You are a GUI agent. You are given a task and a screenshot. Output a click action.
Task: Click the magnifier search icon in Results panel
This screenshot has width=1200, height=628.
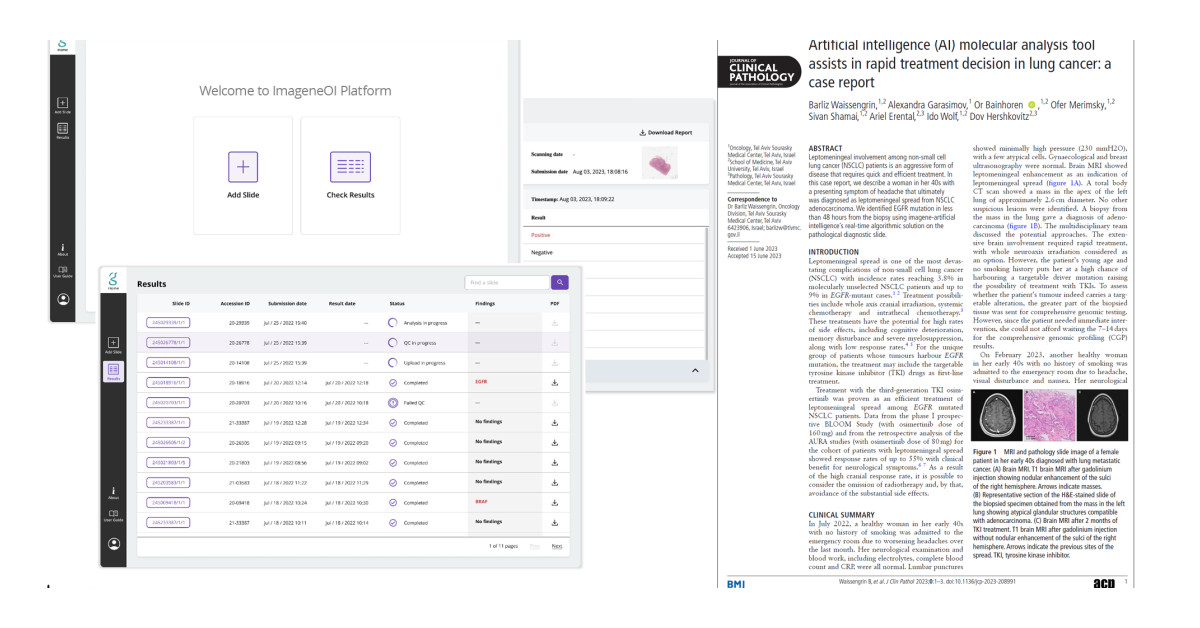pyautogui.click(x=560, y=281)
